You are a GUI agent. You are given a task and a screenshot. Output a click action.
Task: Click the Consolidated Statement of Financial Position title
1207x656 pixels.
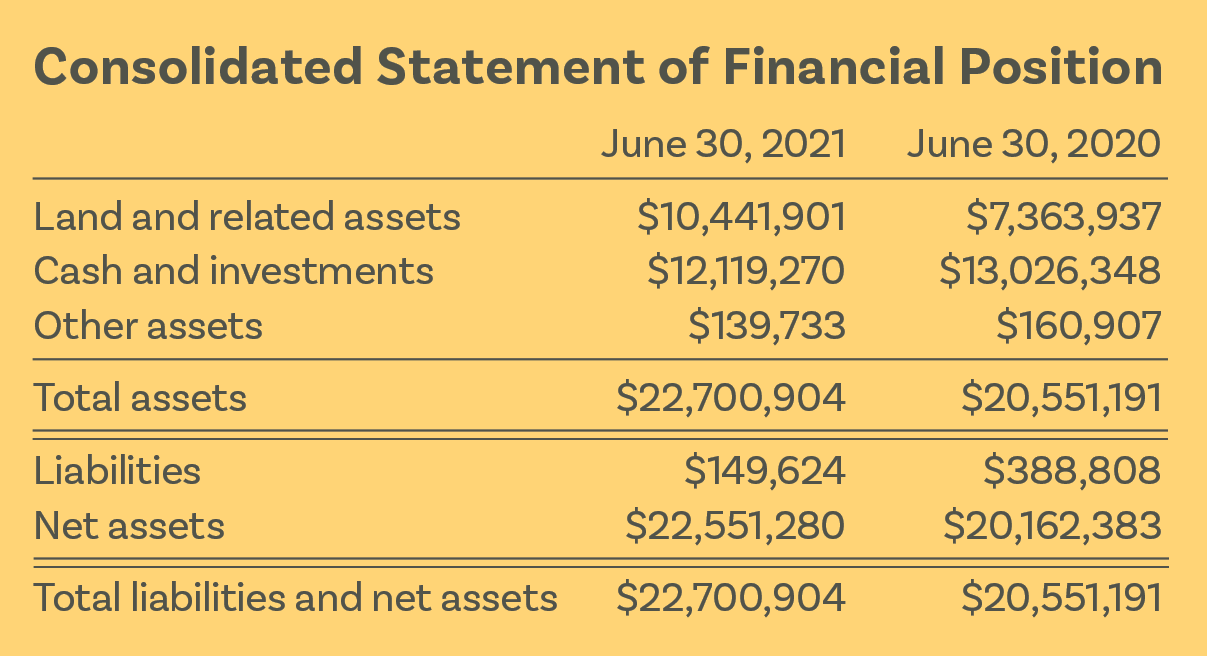[598, 67]
